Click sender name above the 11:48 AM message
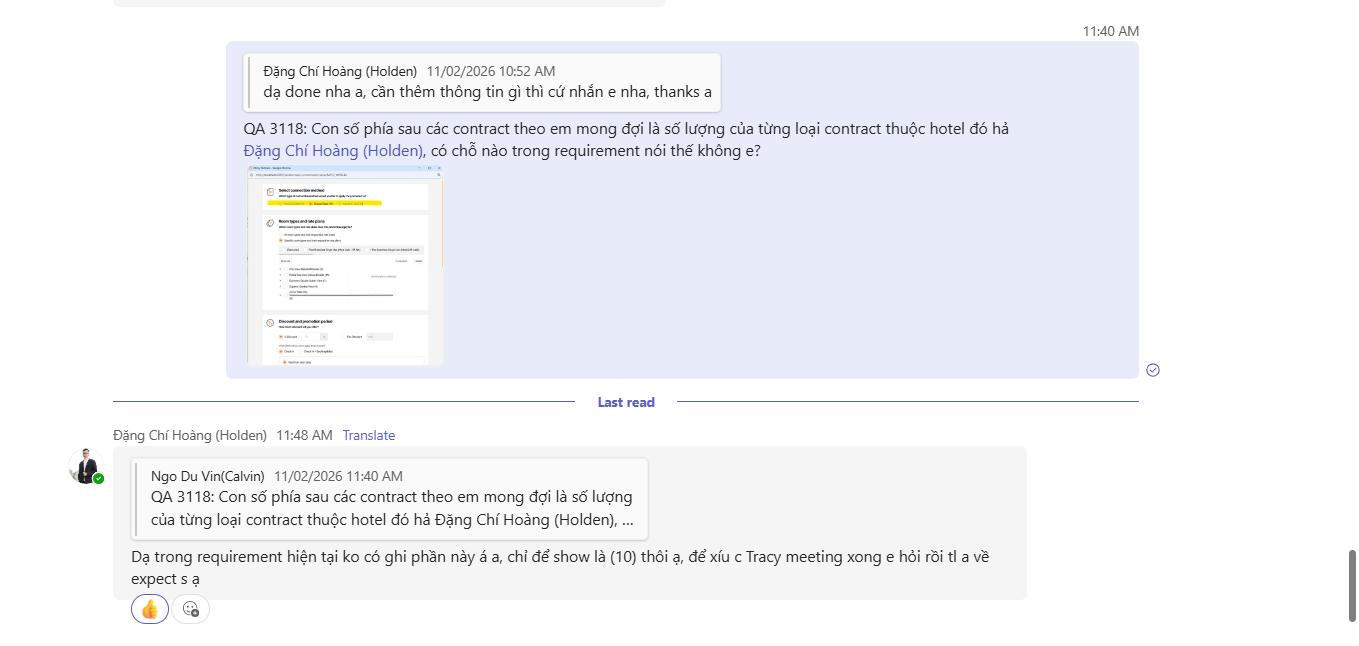Image resolution: width=1359 pixels, height=646 pixels. [190, 435]
